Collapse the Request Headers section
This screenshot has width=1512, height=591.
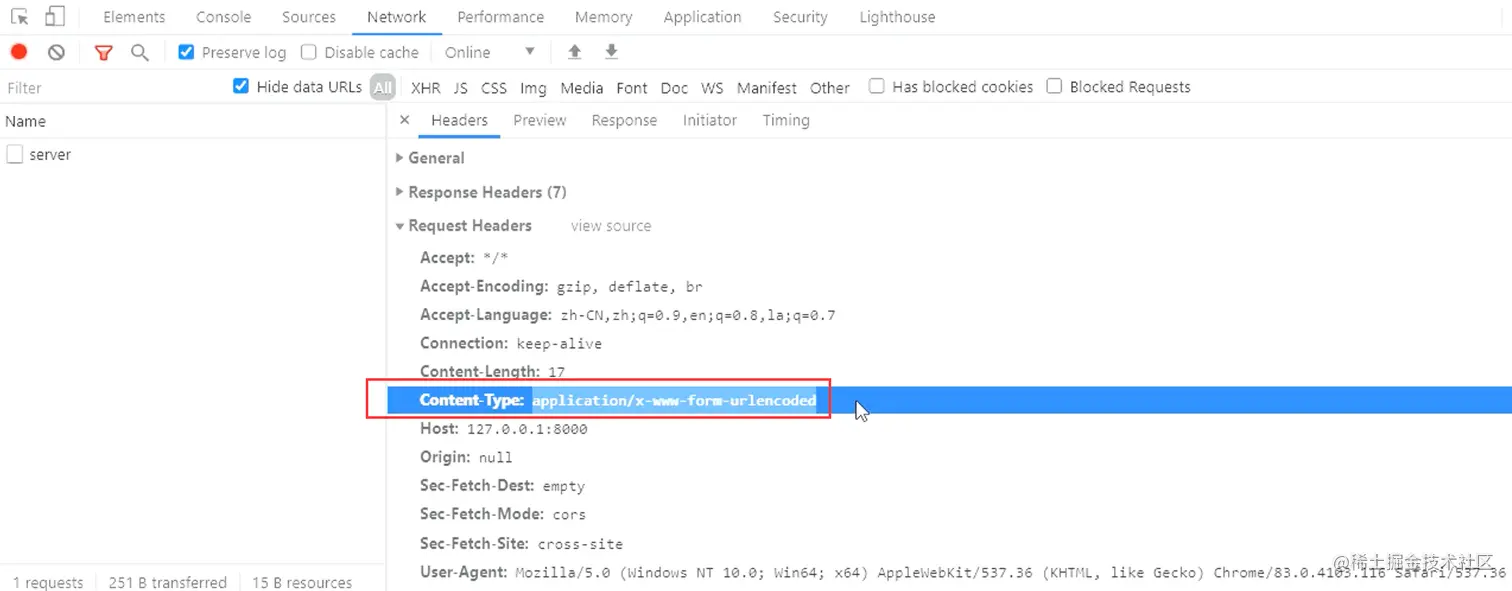click(x=463, y=226)
